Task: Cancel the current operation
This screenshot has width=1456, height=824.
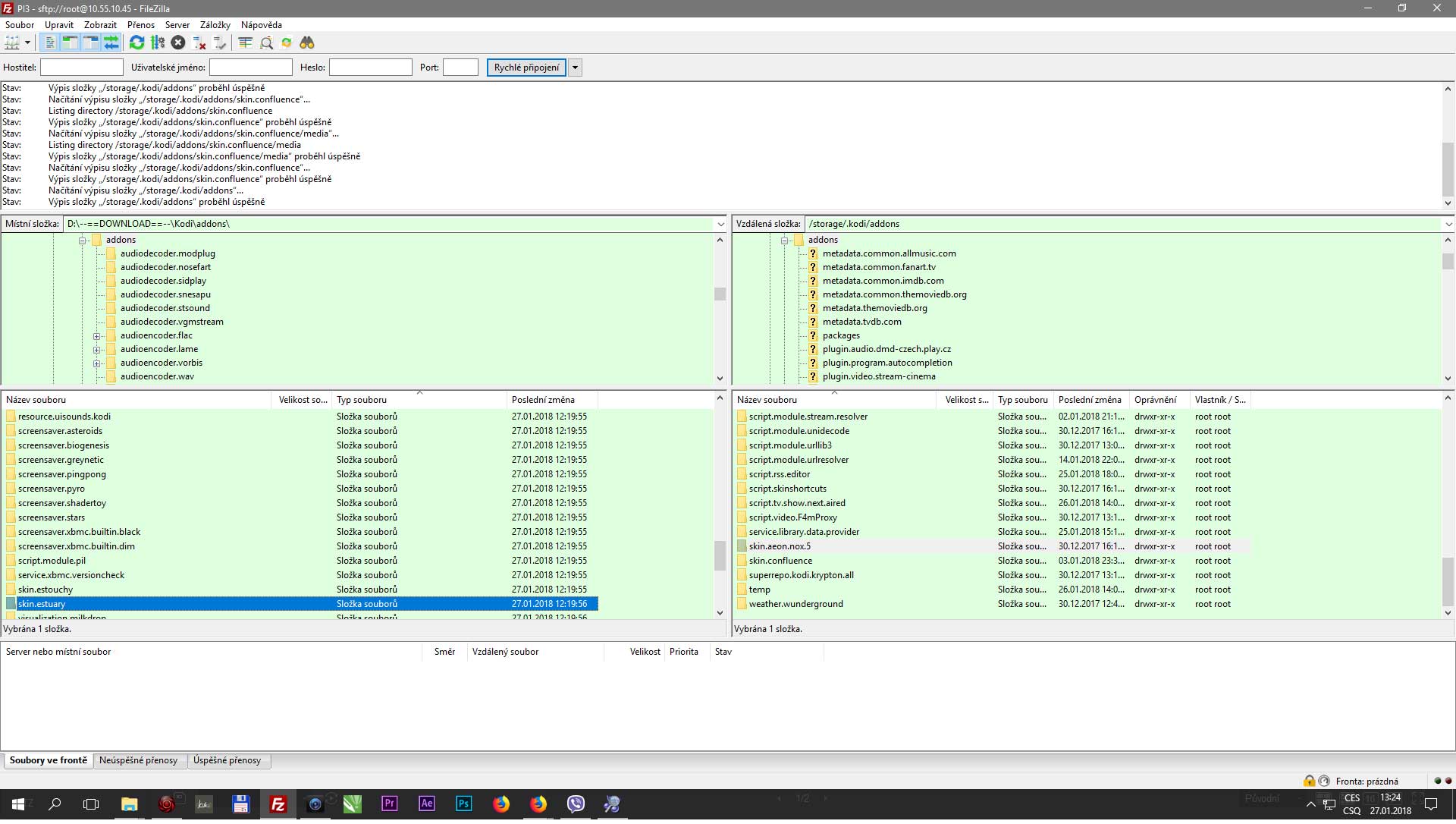Action: (x=178, y=43)
